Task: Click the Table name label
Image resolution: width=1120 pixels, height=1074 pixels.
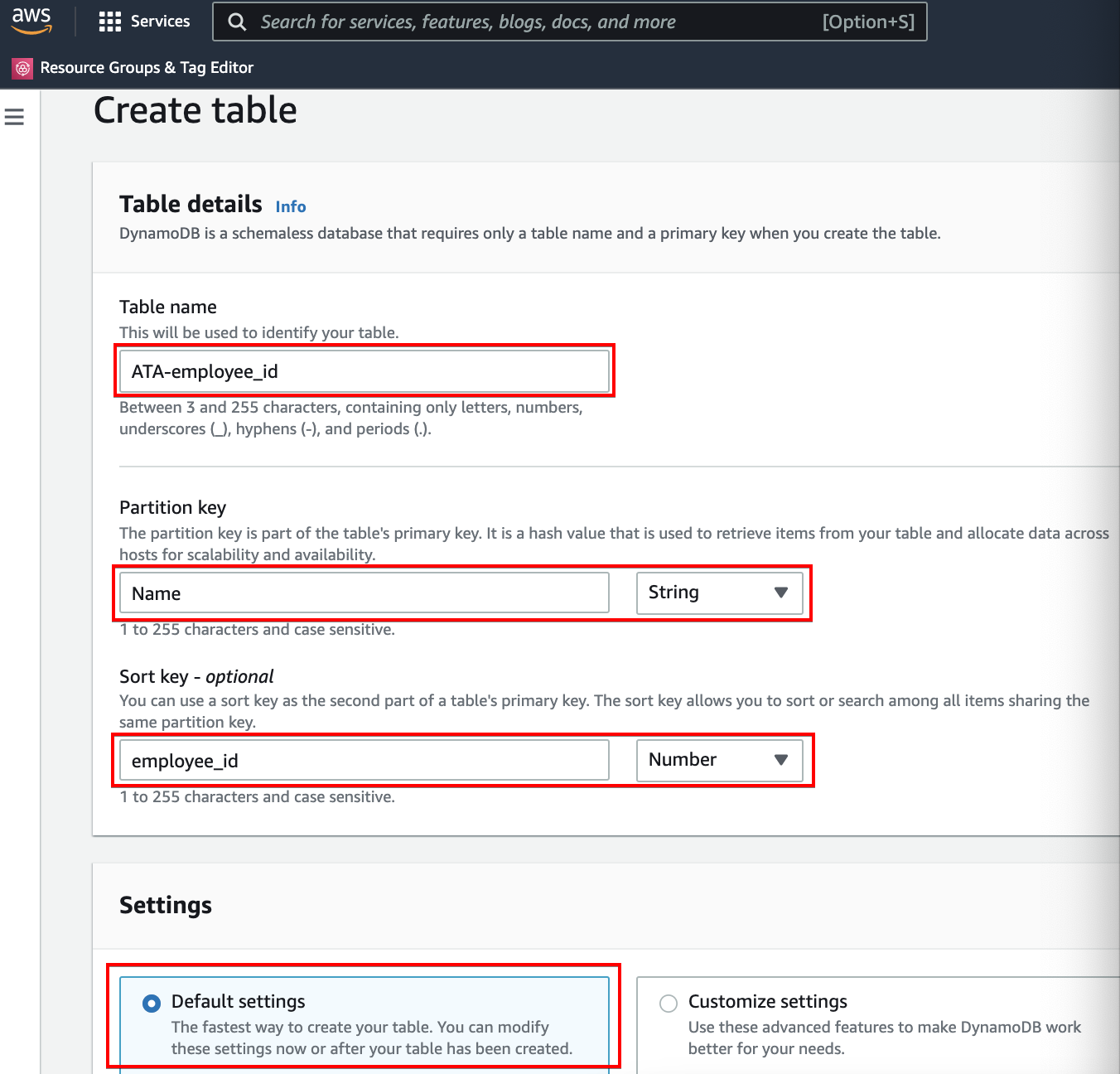Action: [168, 307]
